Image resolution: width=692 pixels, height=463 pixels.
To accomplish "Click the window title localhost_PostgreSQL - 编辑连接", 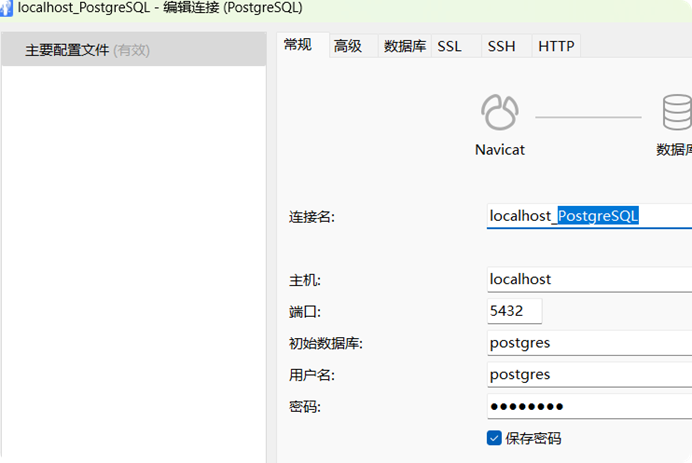I will click(160, 8).
